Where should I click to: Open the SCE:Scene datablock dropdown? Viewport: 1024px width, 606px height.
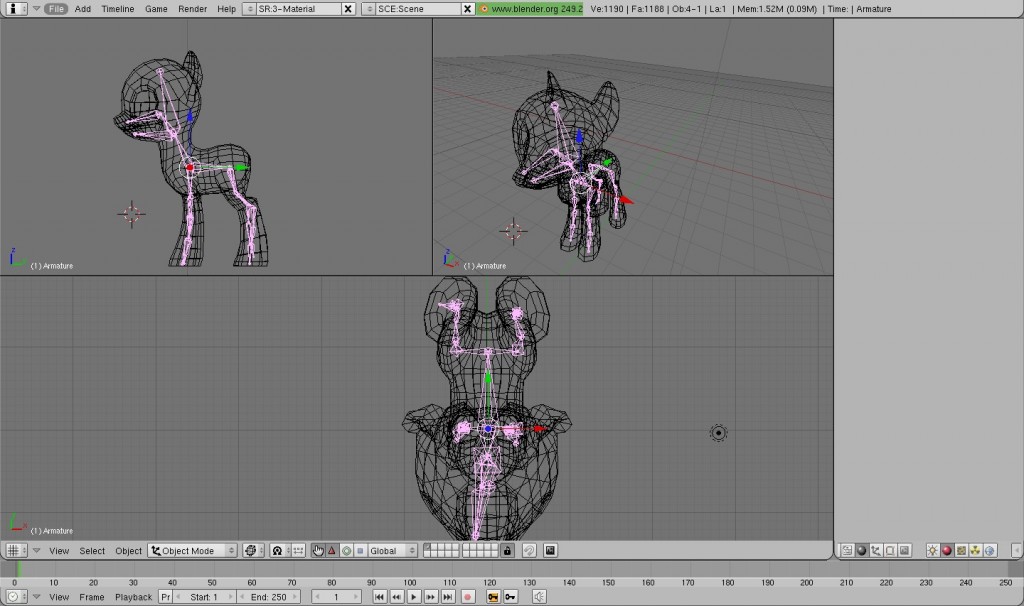(399, 8)
